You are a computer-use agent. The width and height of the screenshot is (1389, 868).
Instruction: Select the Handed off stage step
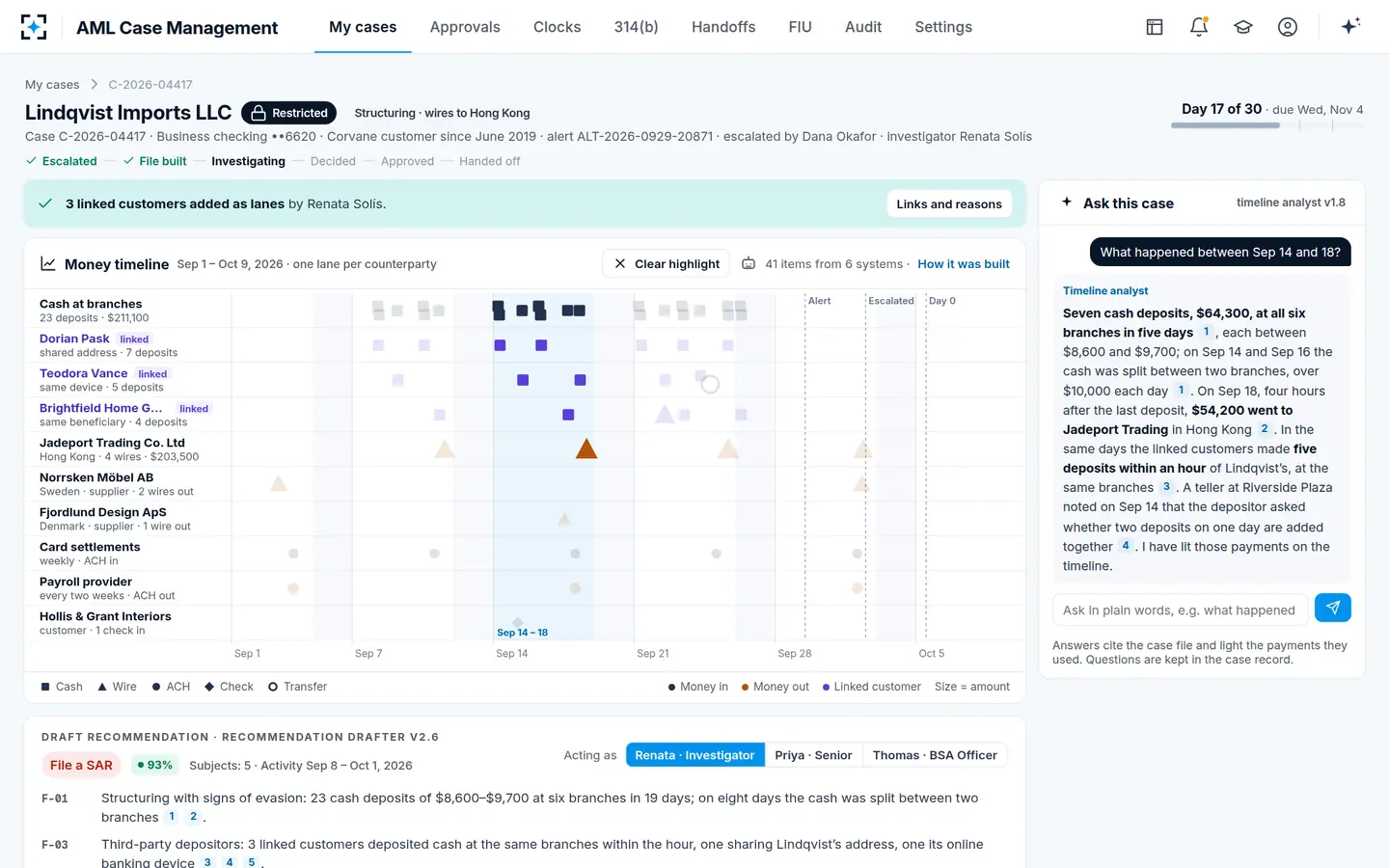click(489, 161)
